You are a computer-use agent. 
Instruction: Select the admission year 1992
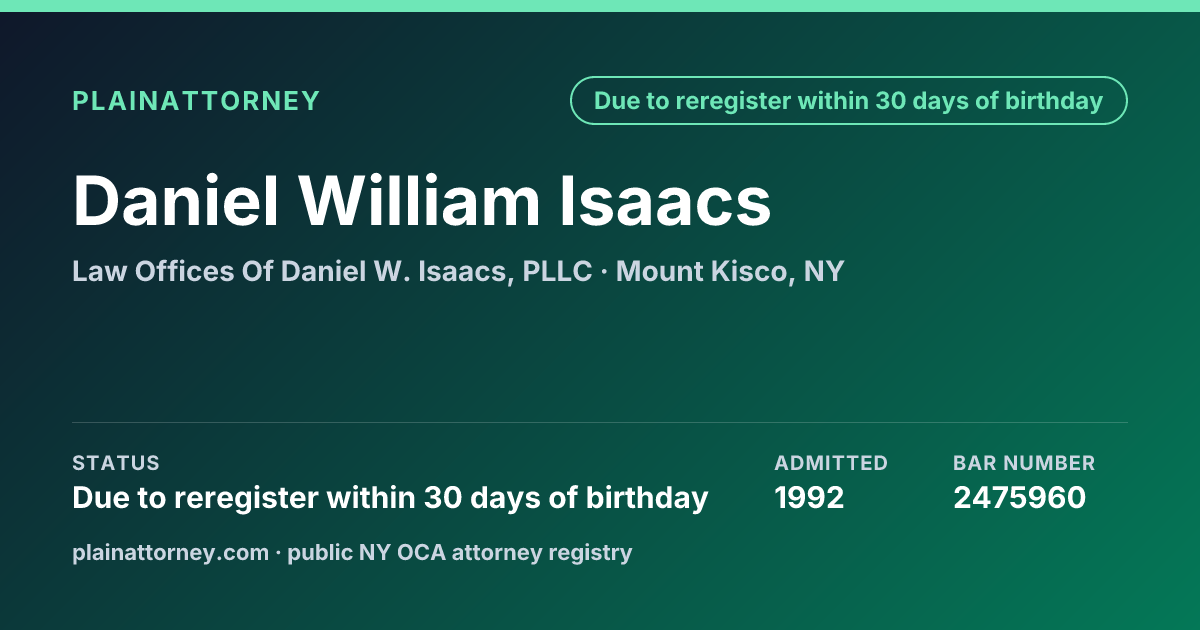coord(809,497)
